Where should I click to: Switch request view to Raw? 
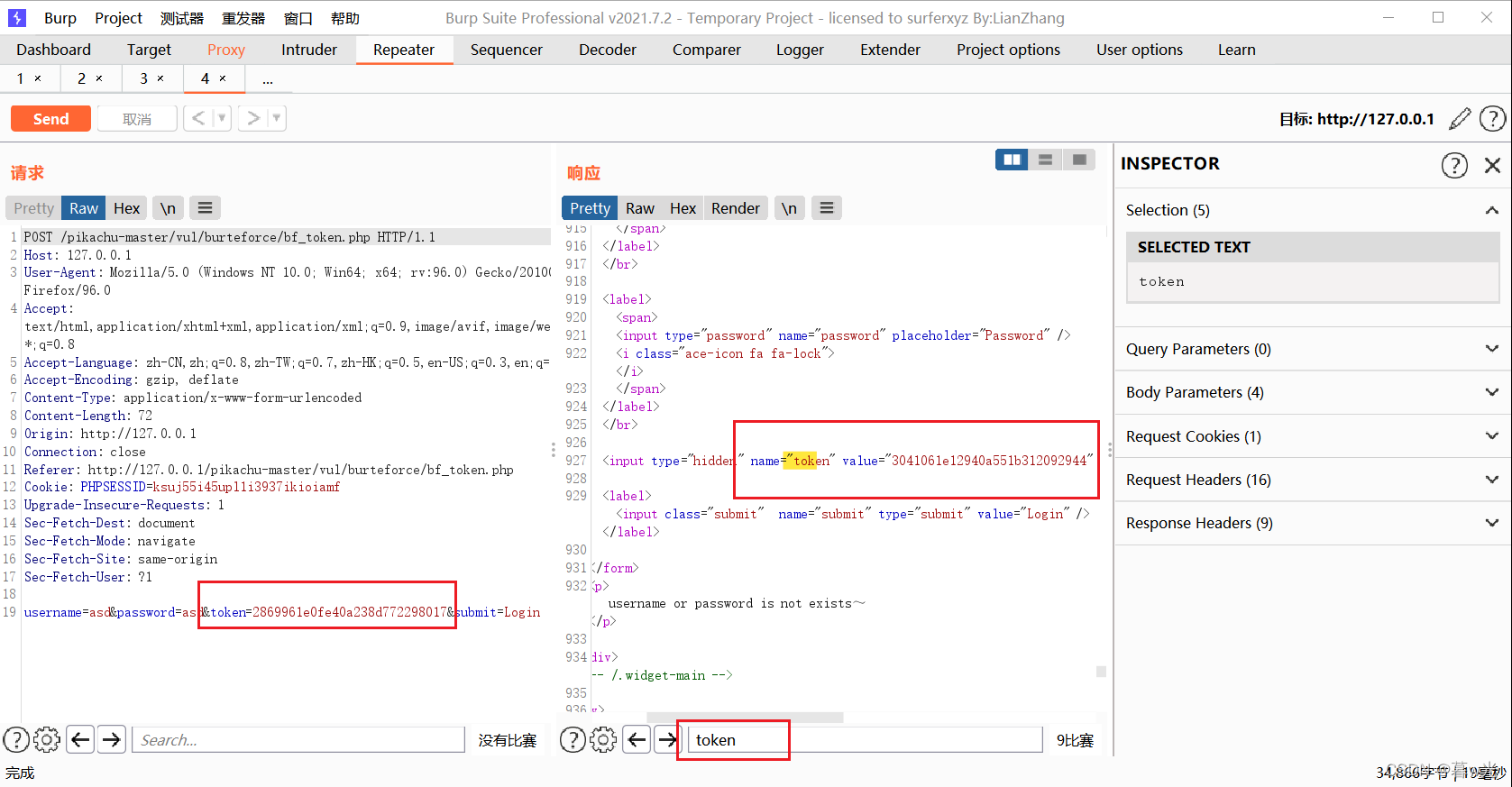(x=84, y=208)
